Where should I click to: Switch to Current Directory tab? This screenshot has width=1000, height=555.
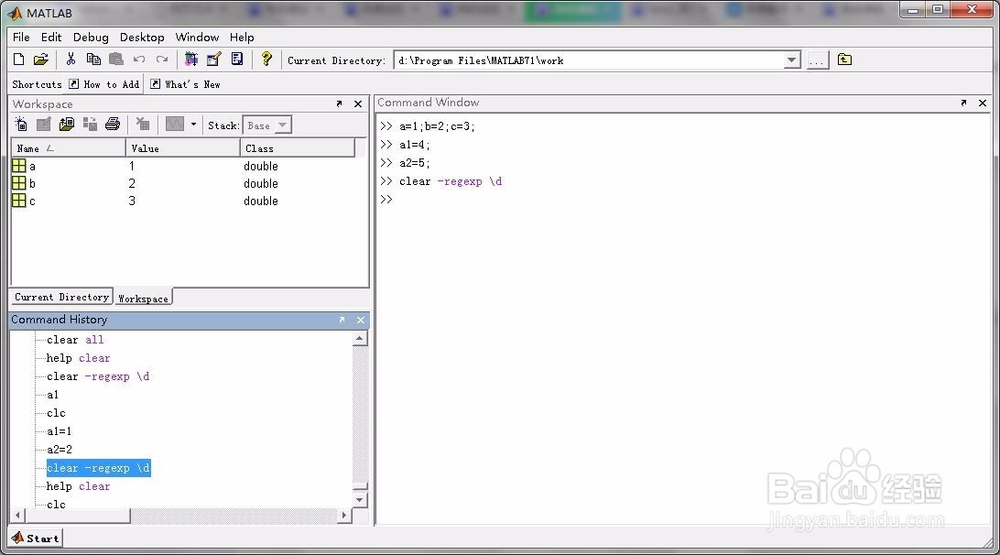click(62, 297)
